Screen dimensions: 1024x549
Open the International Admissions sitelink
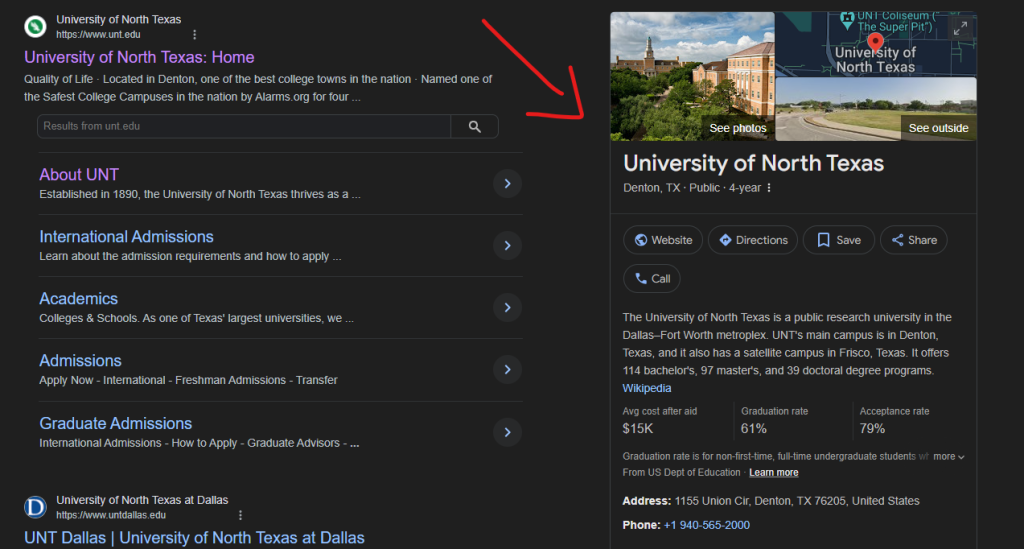(x=126, y=236)
